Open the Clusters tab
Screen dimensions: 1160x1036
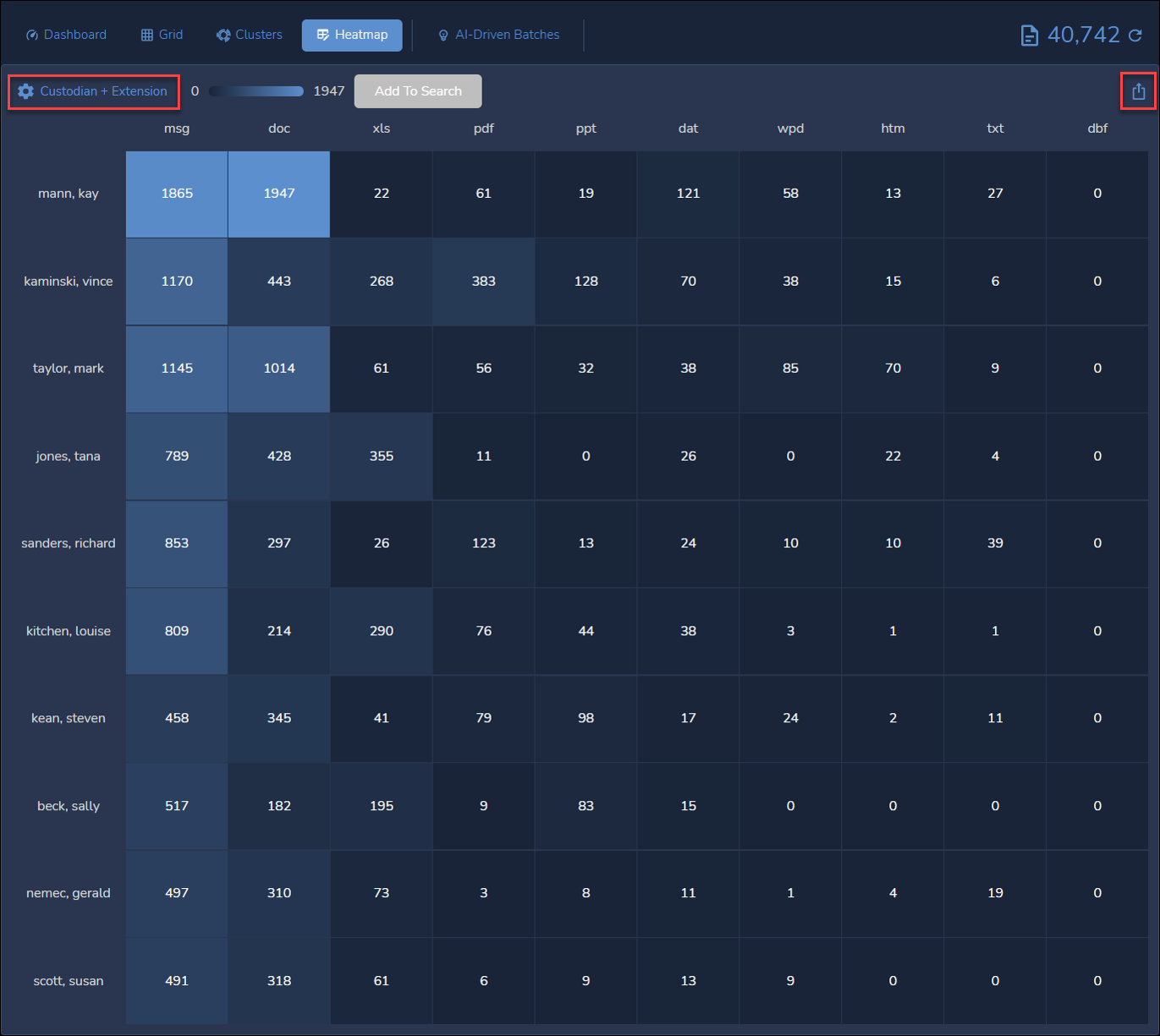[x=250, y=35]
